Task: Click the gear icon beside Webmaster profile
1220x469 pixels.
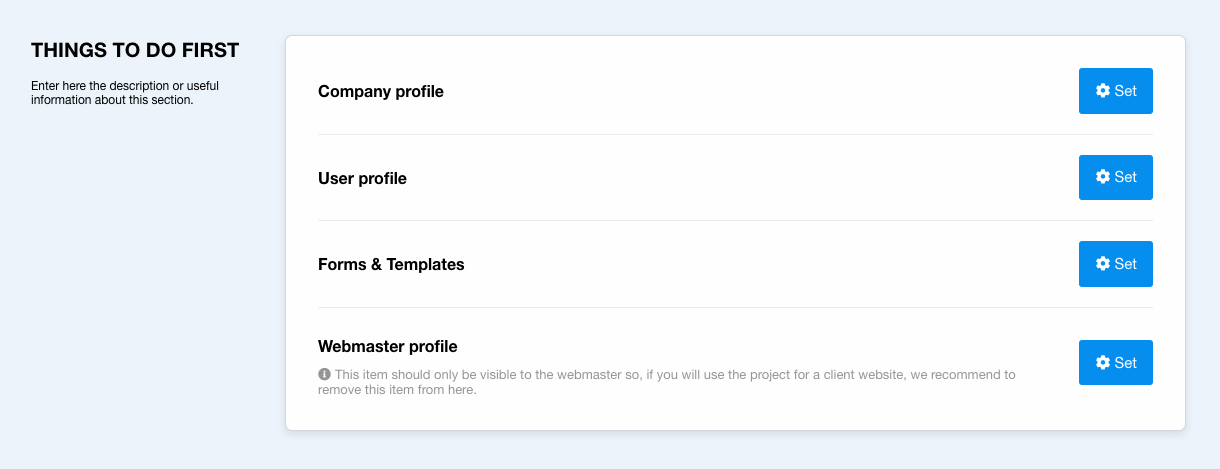Action: tap(1103, 363)
